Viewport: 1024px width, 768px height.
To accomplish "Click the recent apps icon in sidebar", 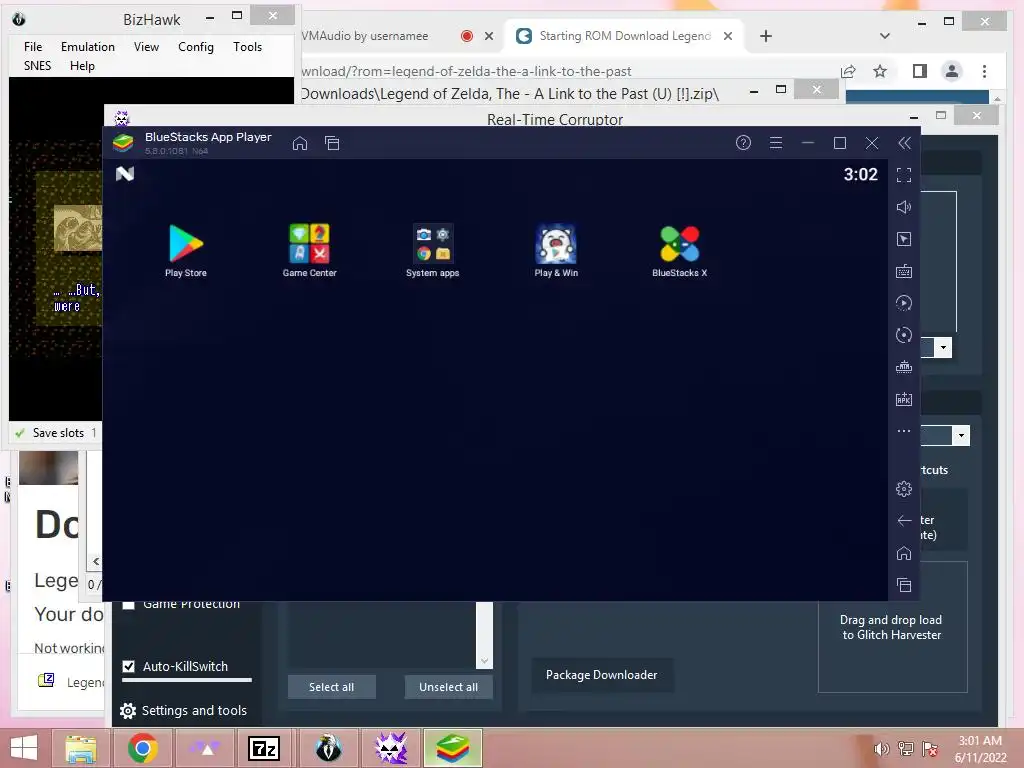I will click(x=904, y=585).
